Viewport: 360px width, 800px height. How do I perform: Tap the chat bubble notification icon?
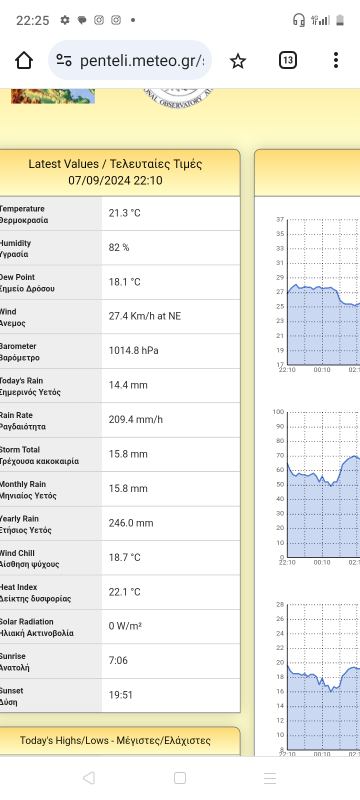pos(82,20)
